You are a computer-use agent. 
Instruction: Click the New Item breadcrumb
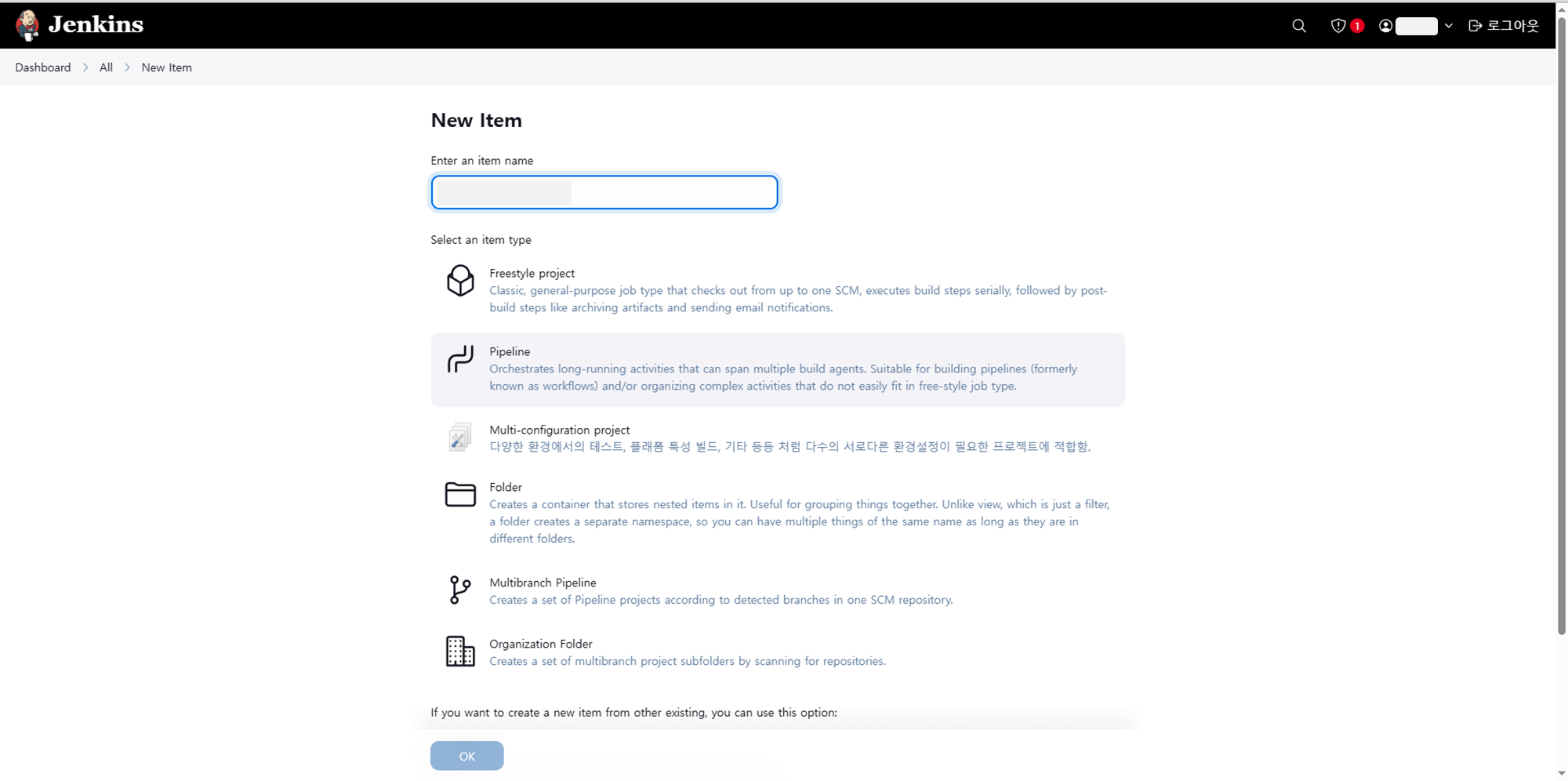pos(166,67)
